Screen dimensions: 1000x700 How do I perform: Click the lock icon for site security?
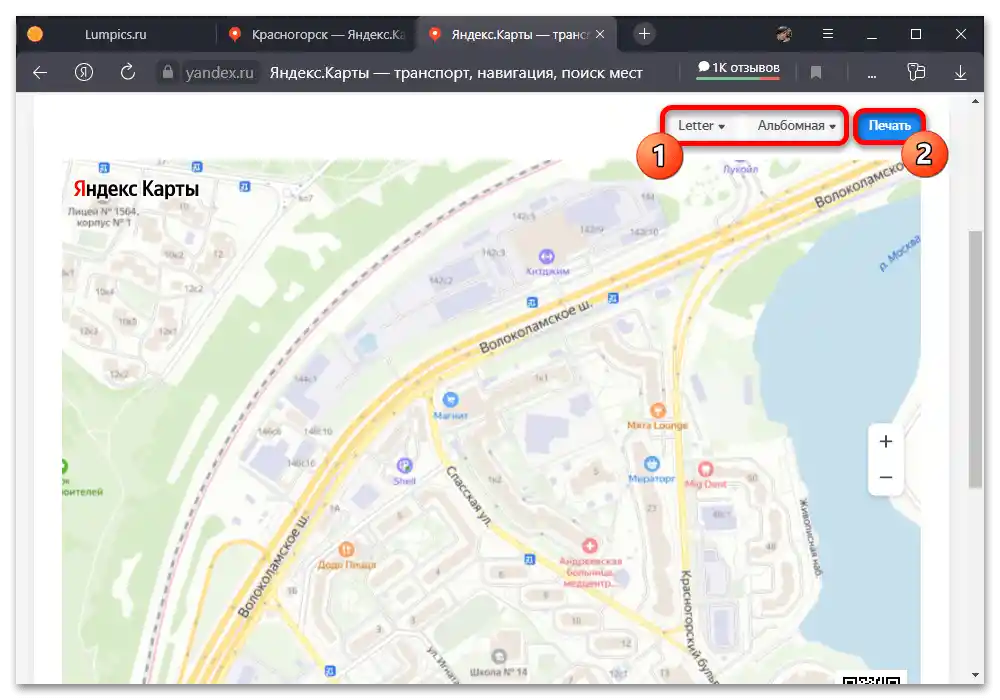coord(168,72)
